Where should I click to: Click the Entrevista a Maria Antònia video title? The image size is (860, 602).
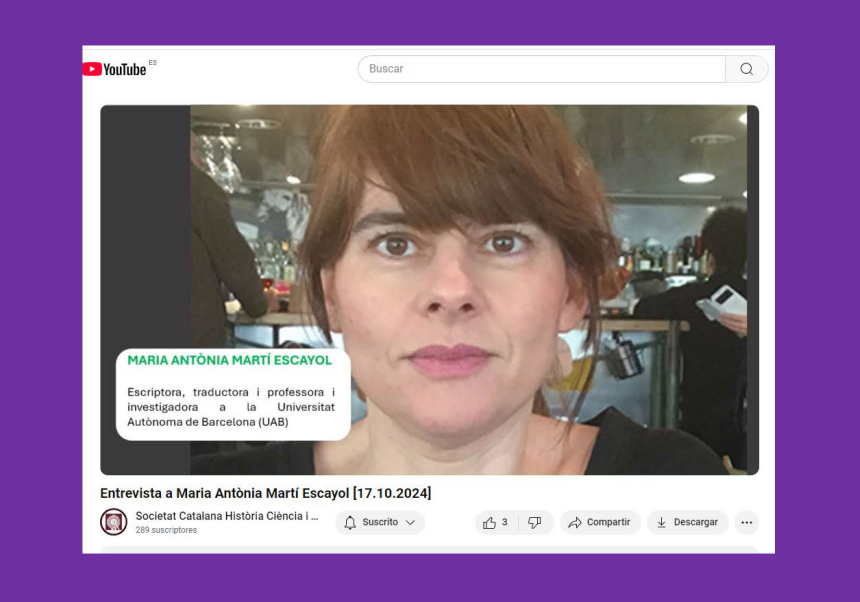(x=265, y=494)
